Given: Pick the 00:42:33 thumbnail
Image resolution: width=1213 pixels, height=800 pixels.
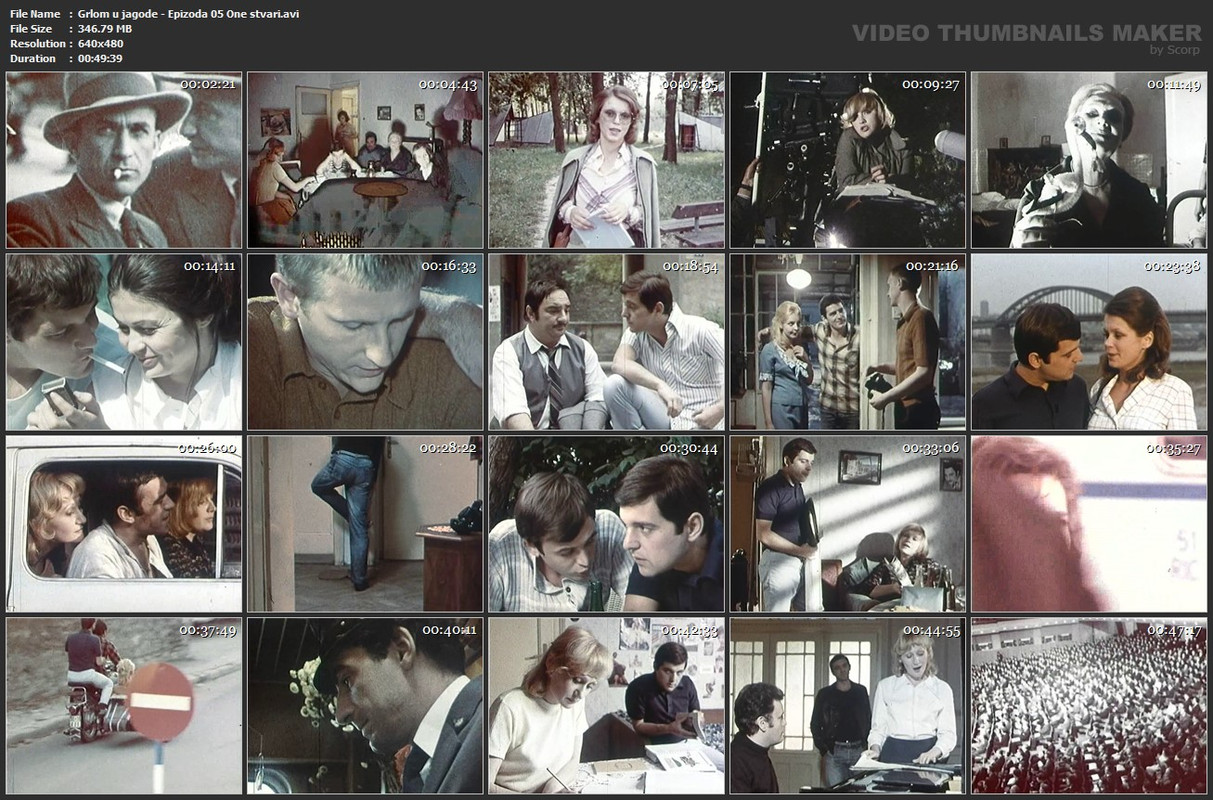Looking at the screenshot, I should [x=606, y=706].
